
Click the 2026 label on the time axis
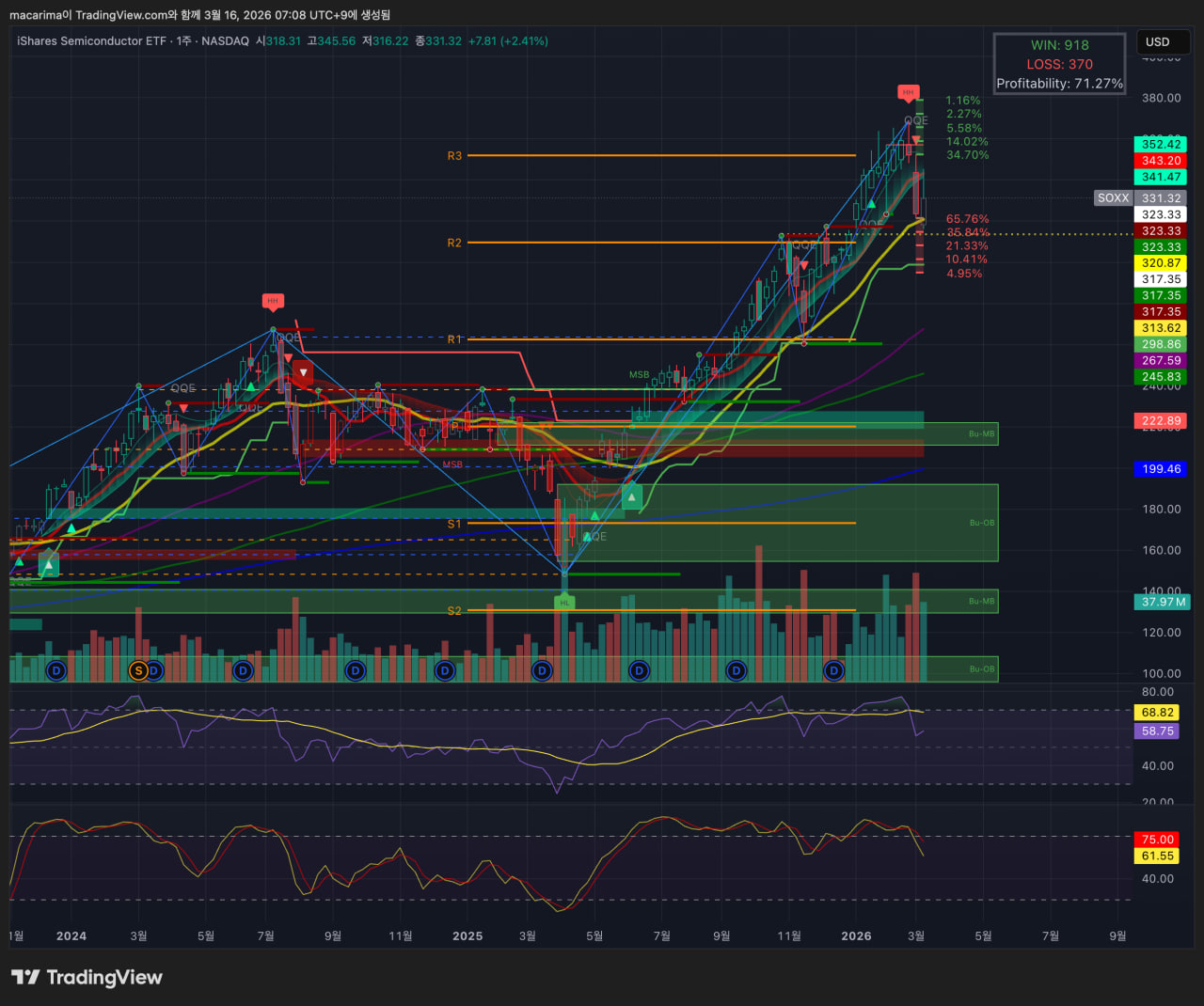coord(856,935)
